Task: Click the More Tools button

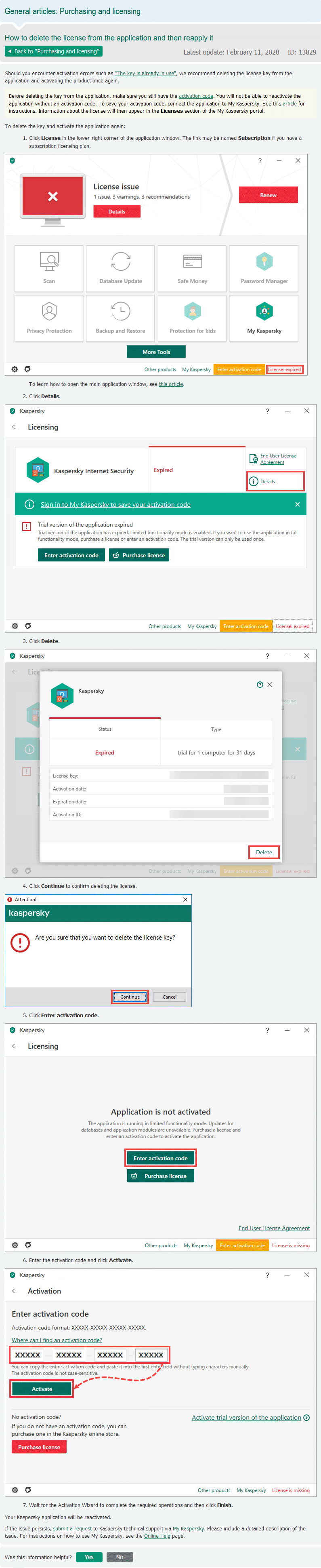Action: [156, 352]
